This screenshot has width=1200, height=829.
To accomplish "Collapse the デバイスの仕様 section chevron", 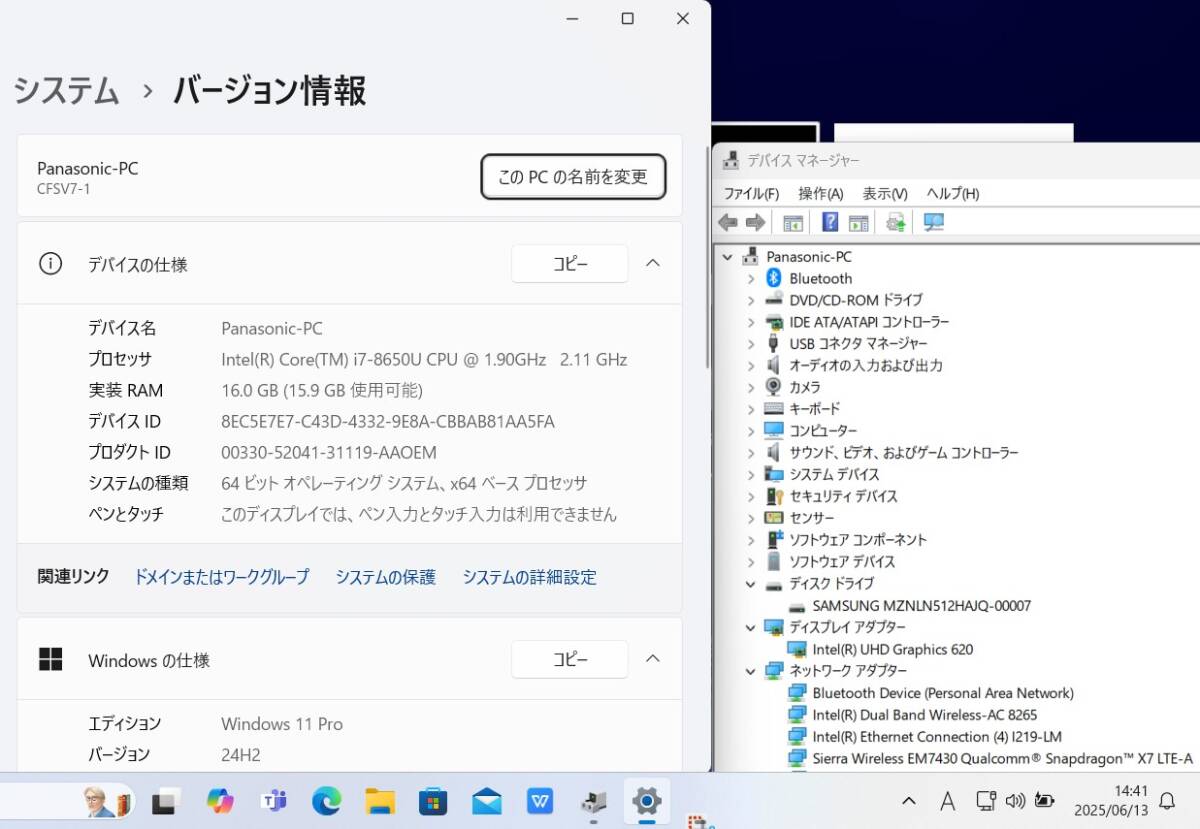I will tap(652, 263).
